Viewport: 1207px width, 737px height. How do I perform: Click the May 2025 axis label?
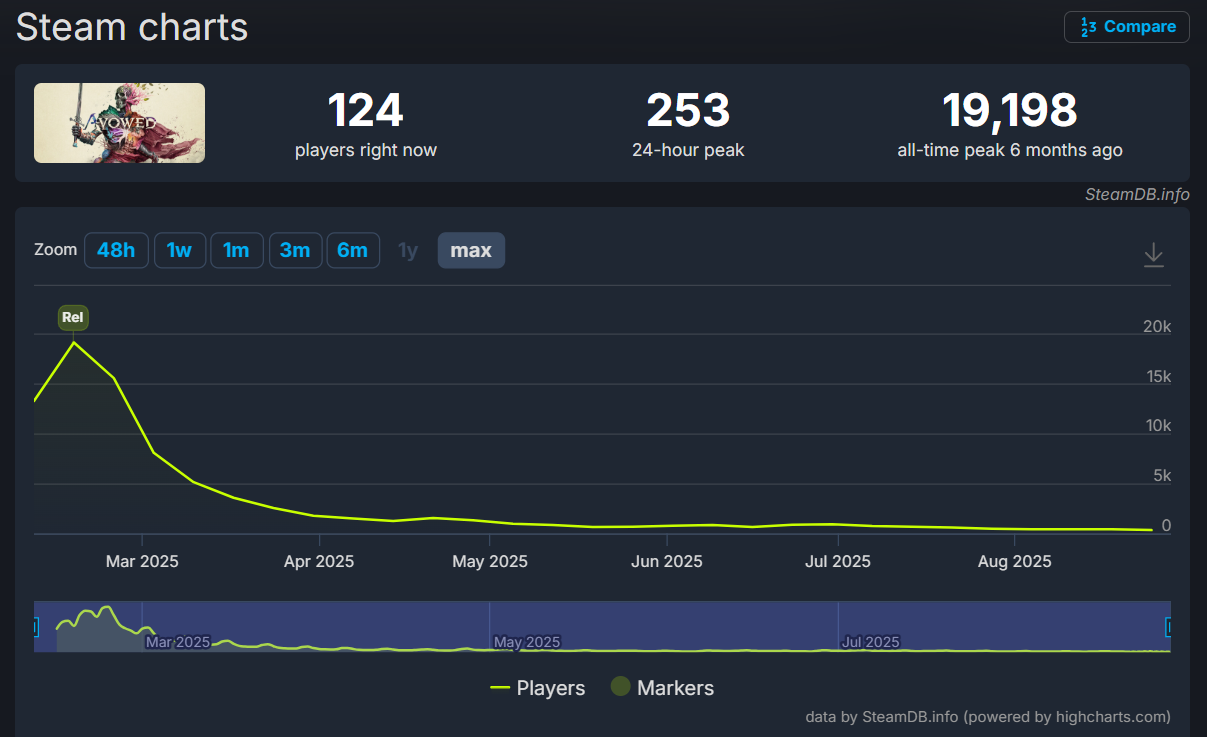(x=489, y=561)
